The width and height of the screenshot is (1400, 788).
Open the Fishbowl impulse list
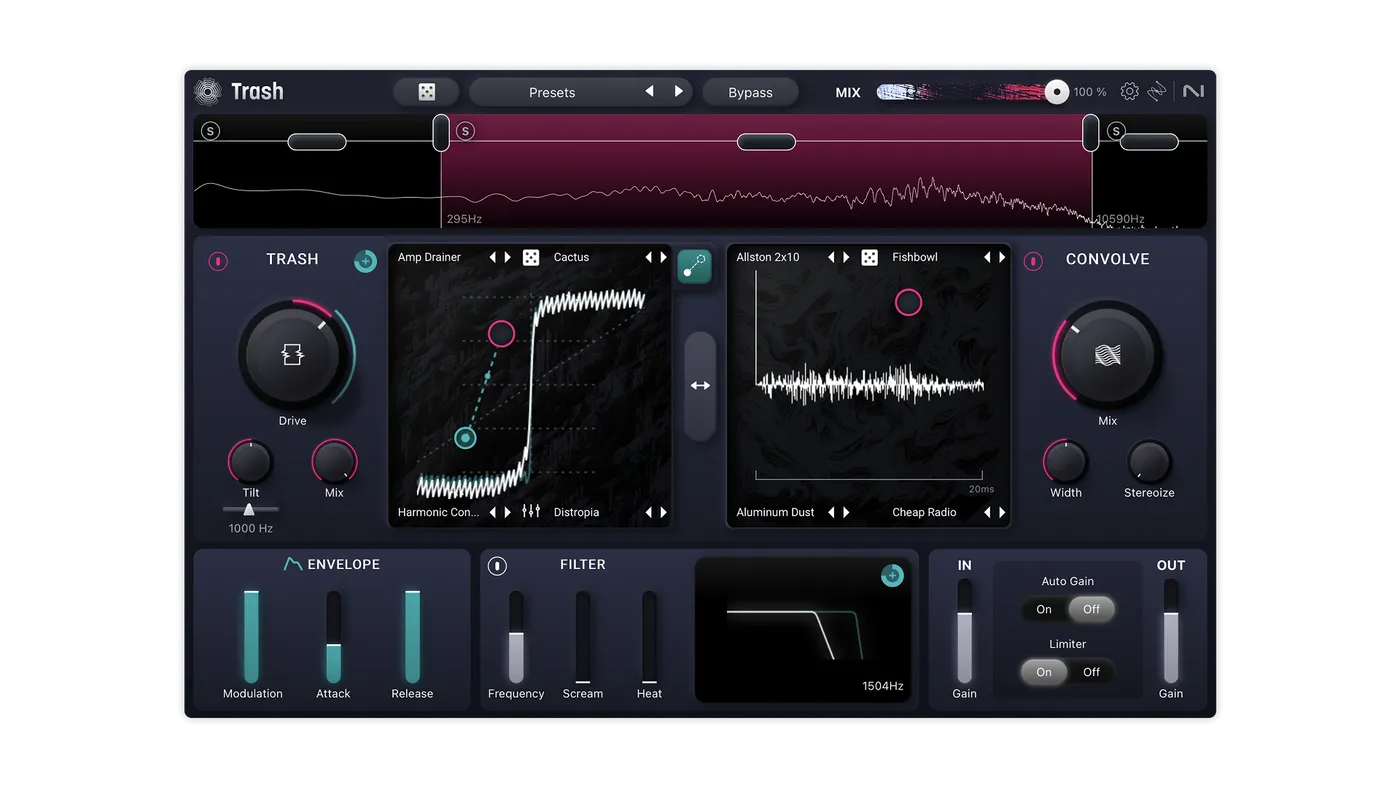coord(915,257)
